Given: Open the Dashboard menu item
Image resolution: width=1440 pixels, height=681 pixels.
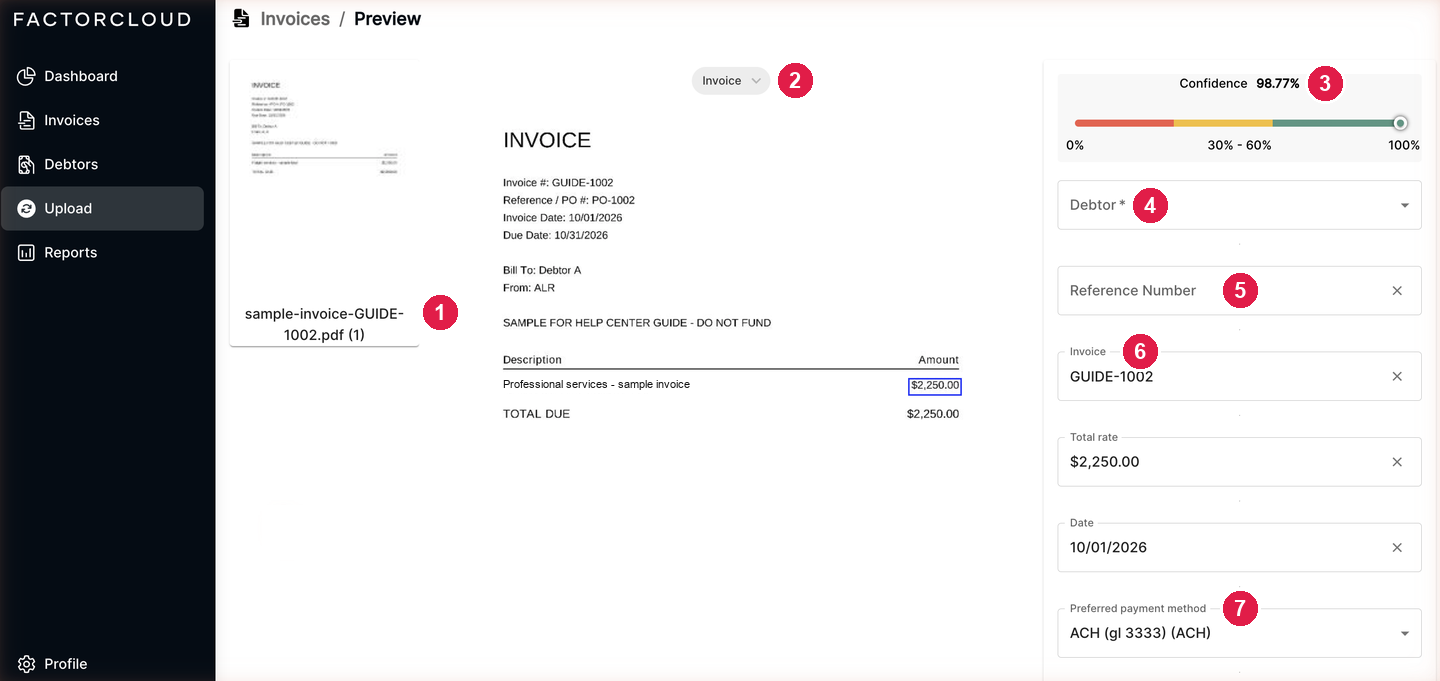Looking at the screenshot, I should 102,76.
